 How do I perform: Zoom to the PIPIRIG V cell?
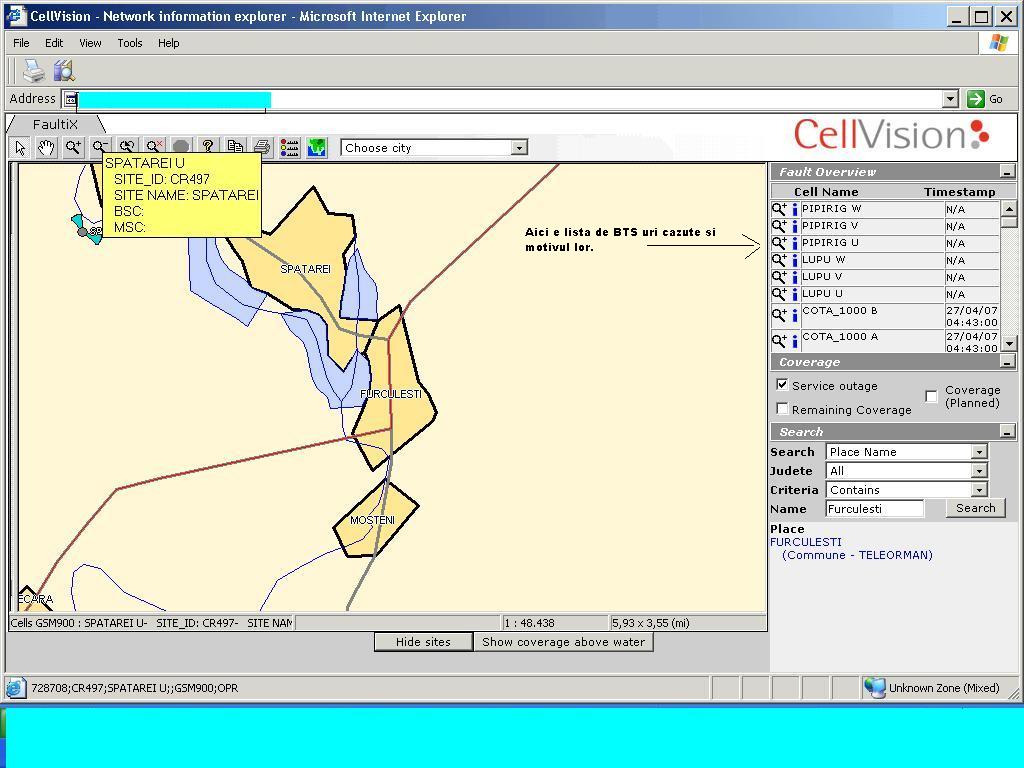point(779,226)
